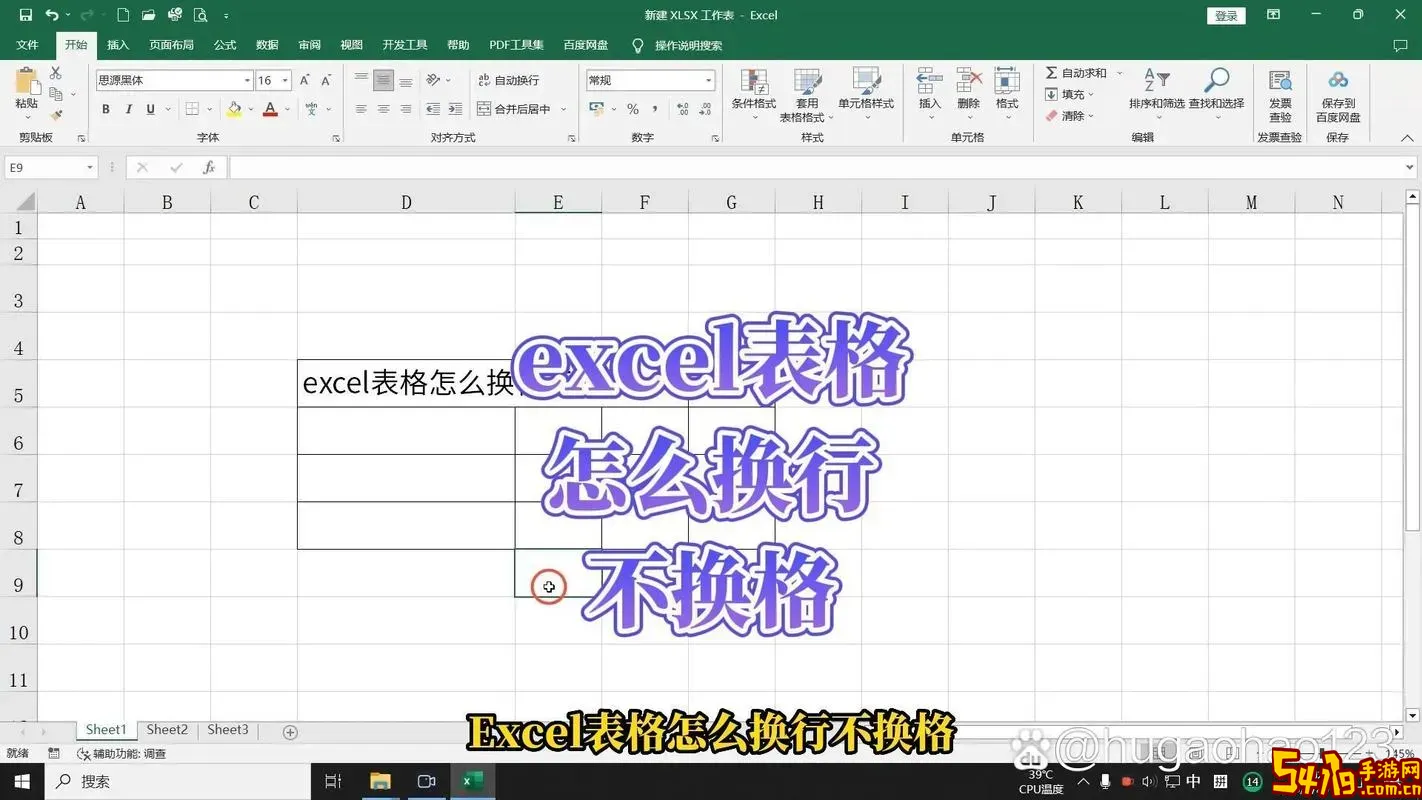Apply cell borders icon
This screenshot has width=1422, height=800.
point(192,109)
